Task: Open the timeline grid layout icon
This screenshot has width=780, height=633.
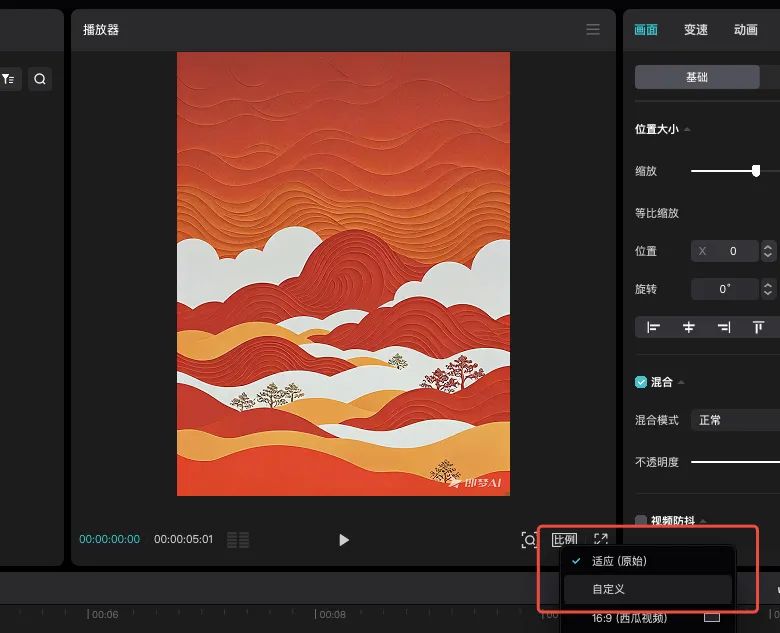Action: click(x=238, y=540)
